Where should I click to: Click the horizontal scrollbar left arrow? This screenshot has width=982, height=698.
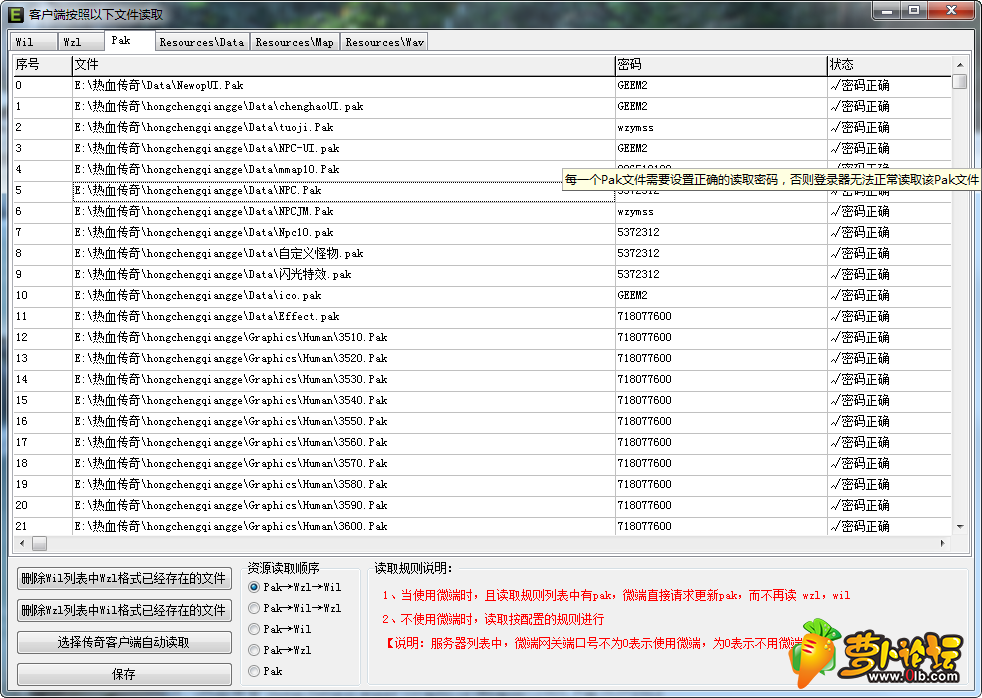coord(23,543)
